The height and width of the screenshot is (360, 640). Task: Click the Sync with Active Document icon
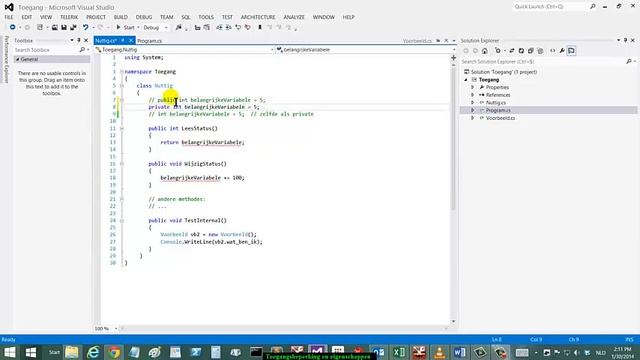pos(512,51)
